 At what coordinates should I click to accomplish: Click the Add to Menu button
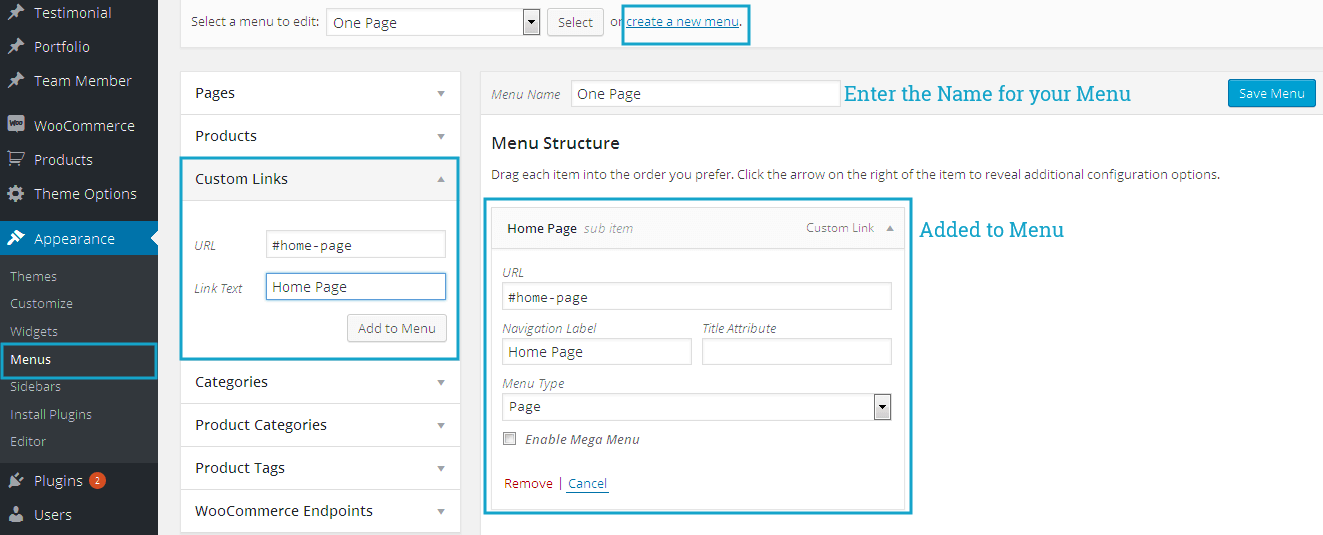coord(397,328)
